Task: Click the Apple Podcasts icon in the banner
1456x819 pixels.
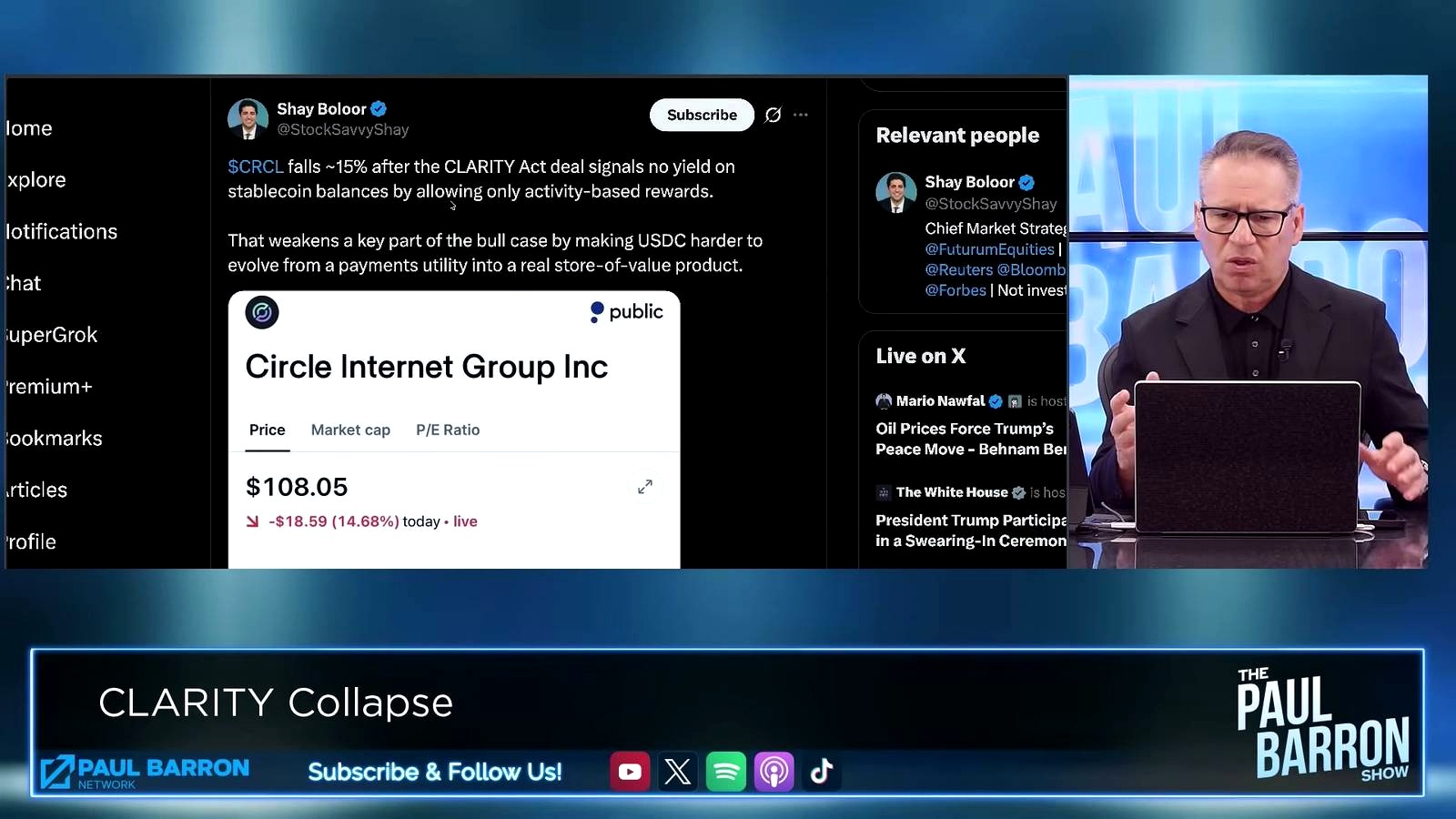Action: [x=774, y=772]
